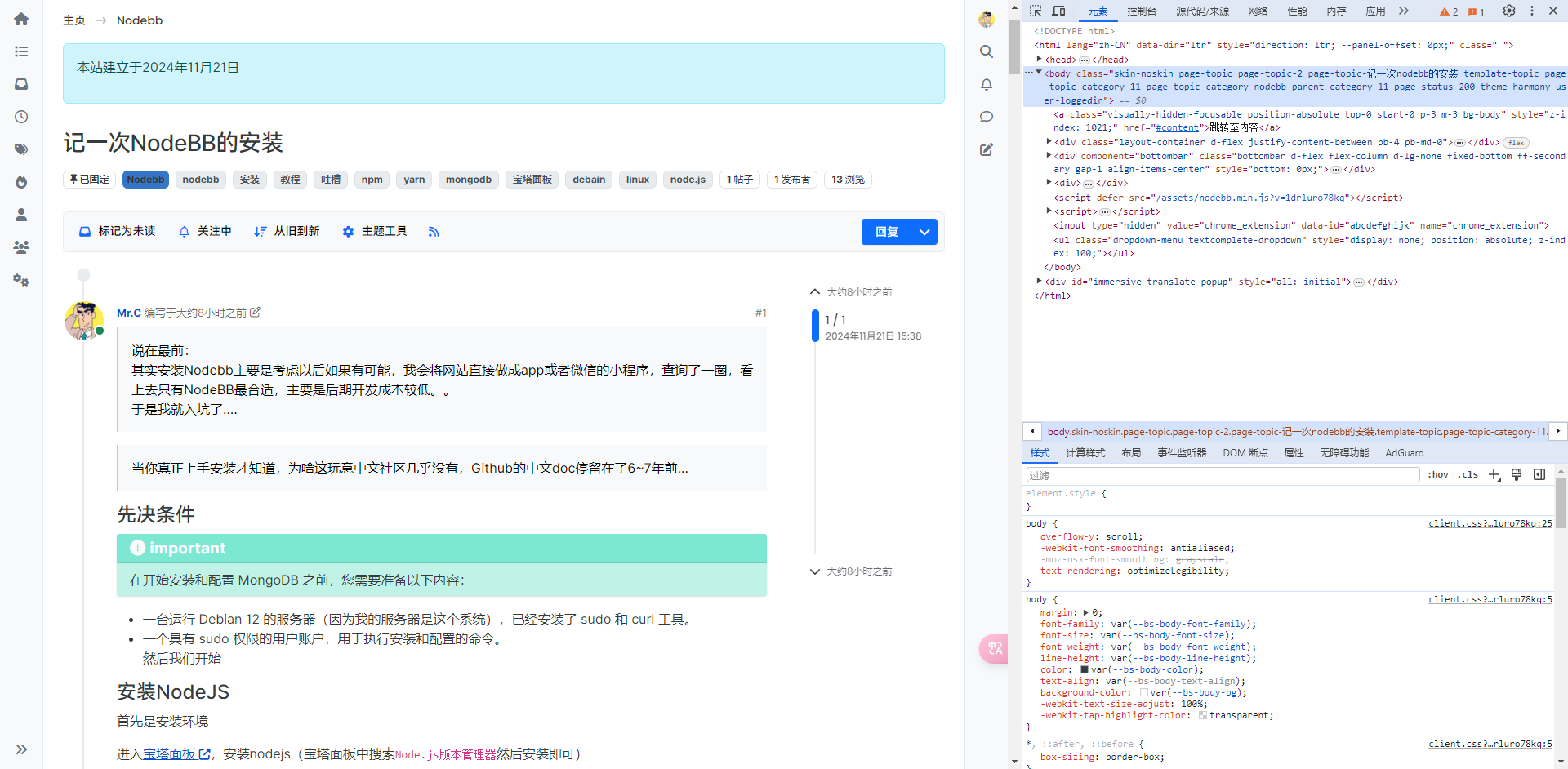1568x769 pixels.
Task: Toggle the :hov element state panel
Action: tap(1438, 475)
